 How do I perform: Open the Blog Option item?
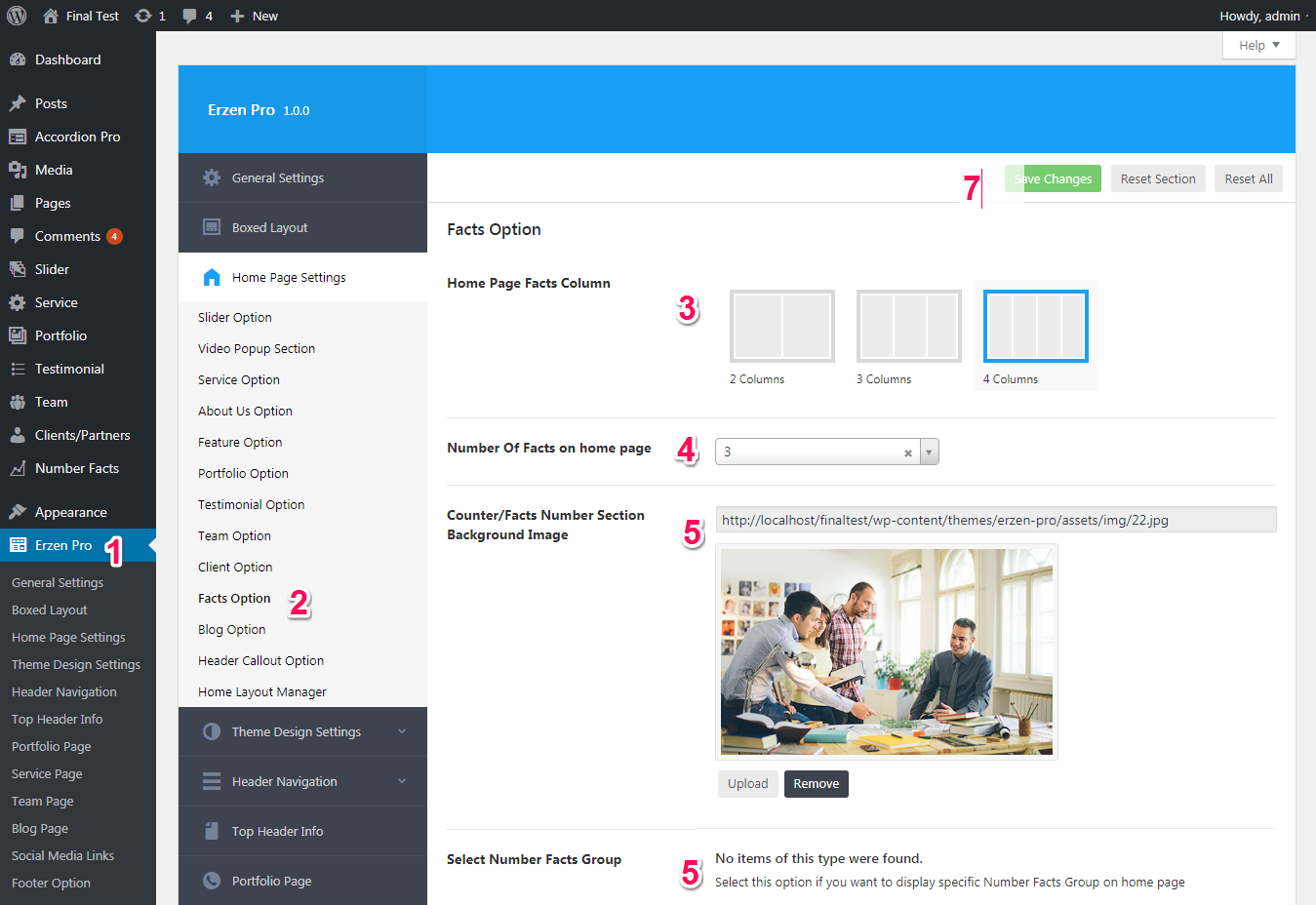click(x=232, y=629)
